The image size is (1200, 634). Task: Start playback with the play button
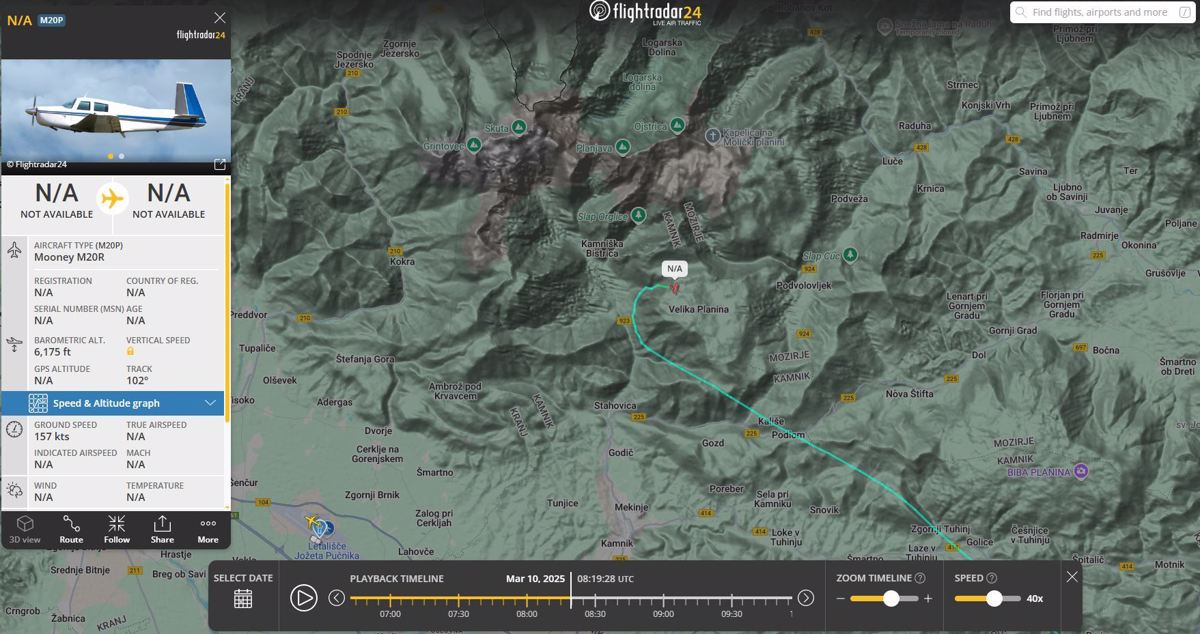coord(304,598)
